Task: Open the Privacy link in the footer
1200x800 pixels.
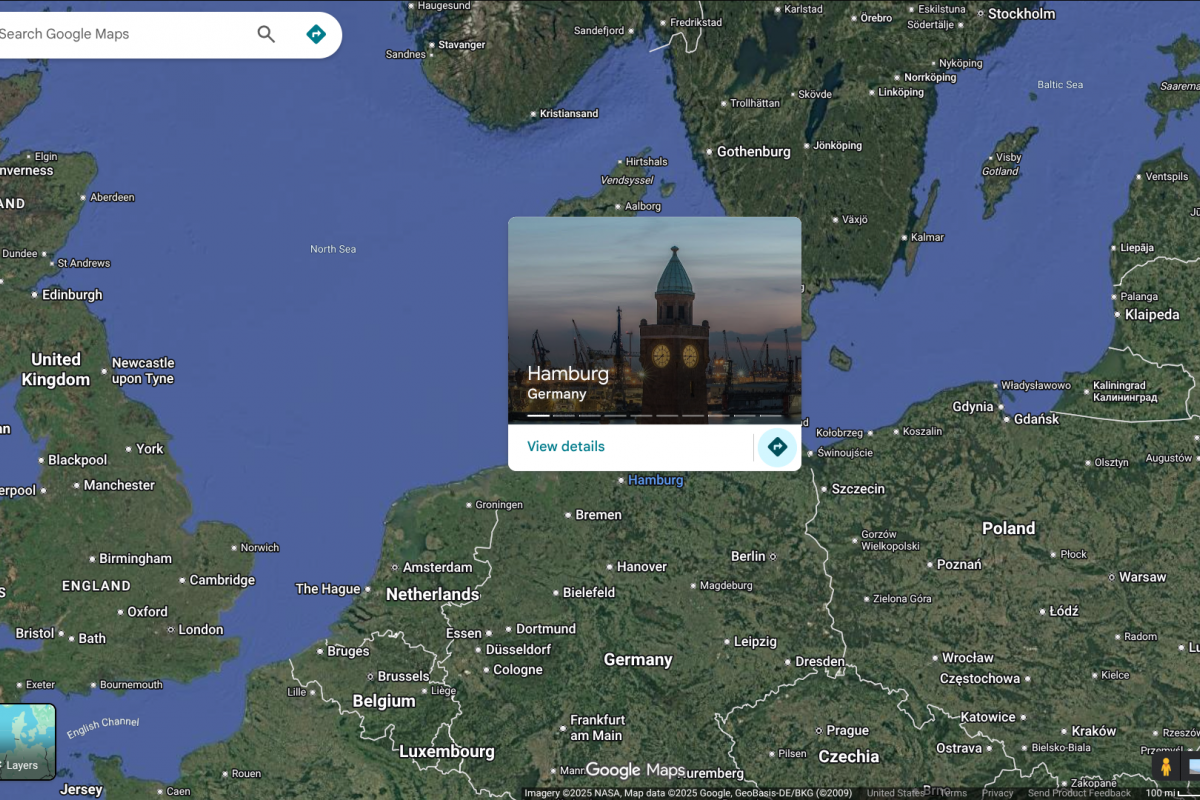Action: 998,791
